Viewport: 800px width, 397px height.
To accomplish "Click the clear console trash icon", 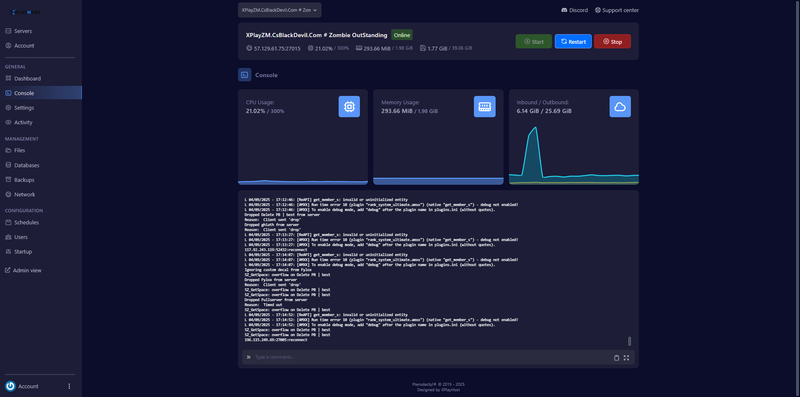I will 616,358.
